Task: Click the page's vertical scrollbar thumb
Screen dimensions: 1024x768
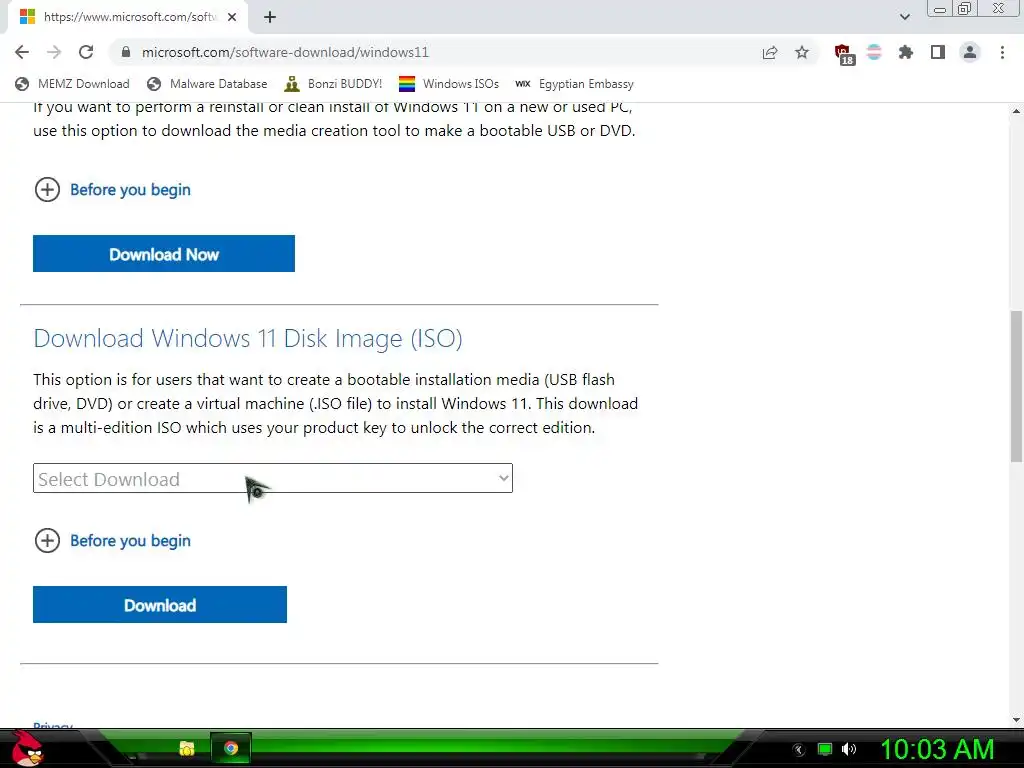Action: (x=1016, y=387)
